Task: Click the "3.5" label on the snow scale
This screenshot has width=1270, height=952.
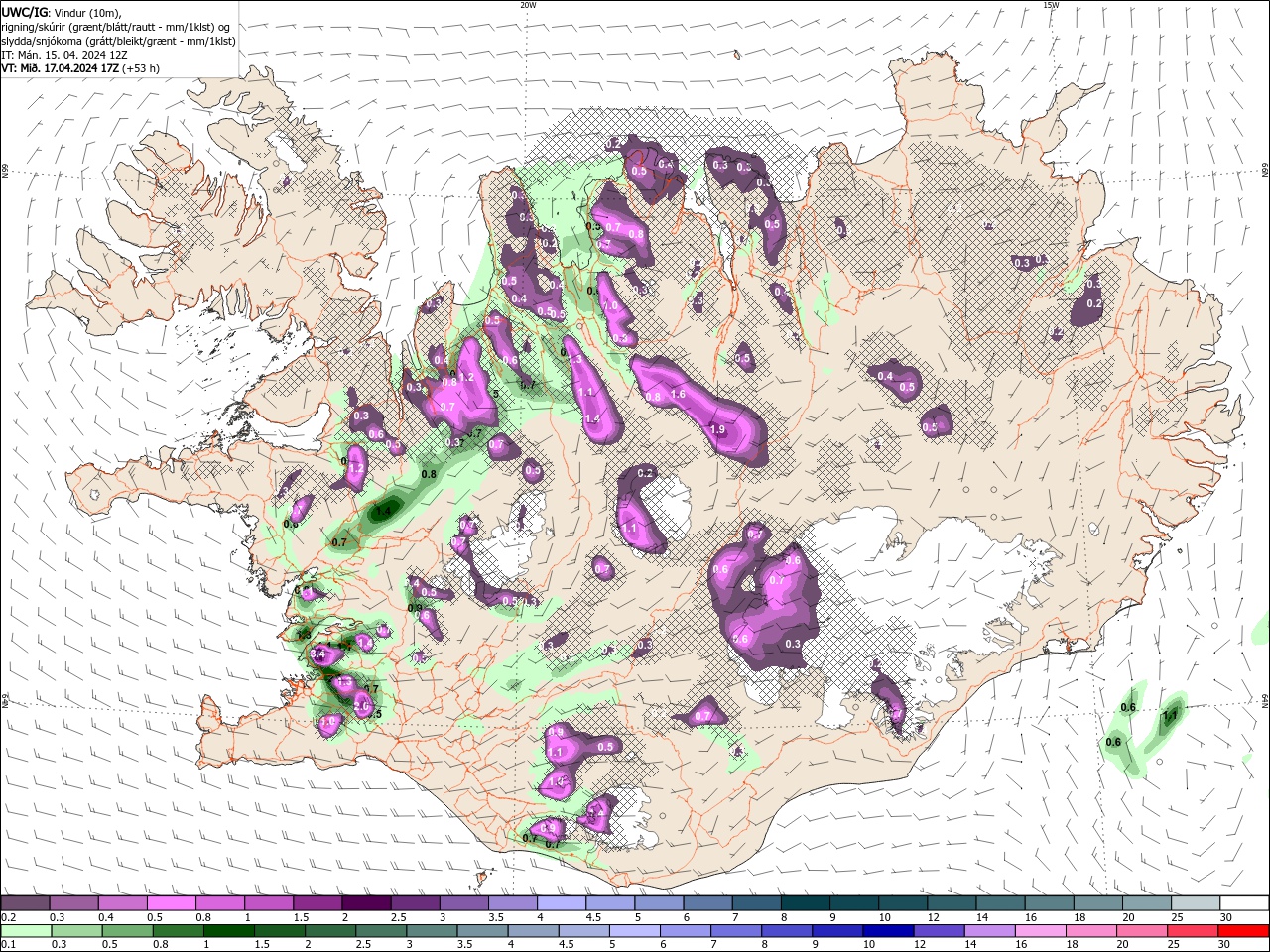Action: pyautogui.click(x=495, y=917)
